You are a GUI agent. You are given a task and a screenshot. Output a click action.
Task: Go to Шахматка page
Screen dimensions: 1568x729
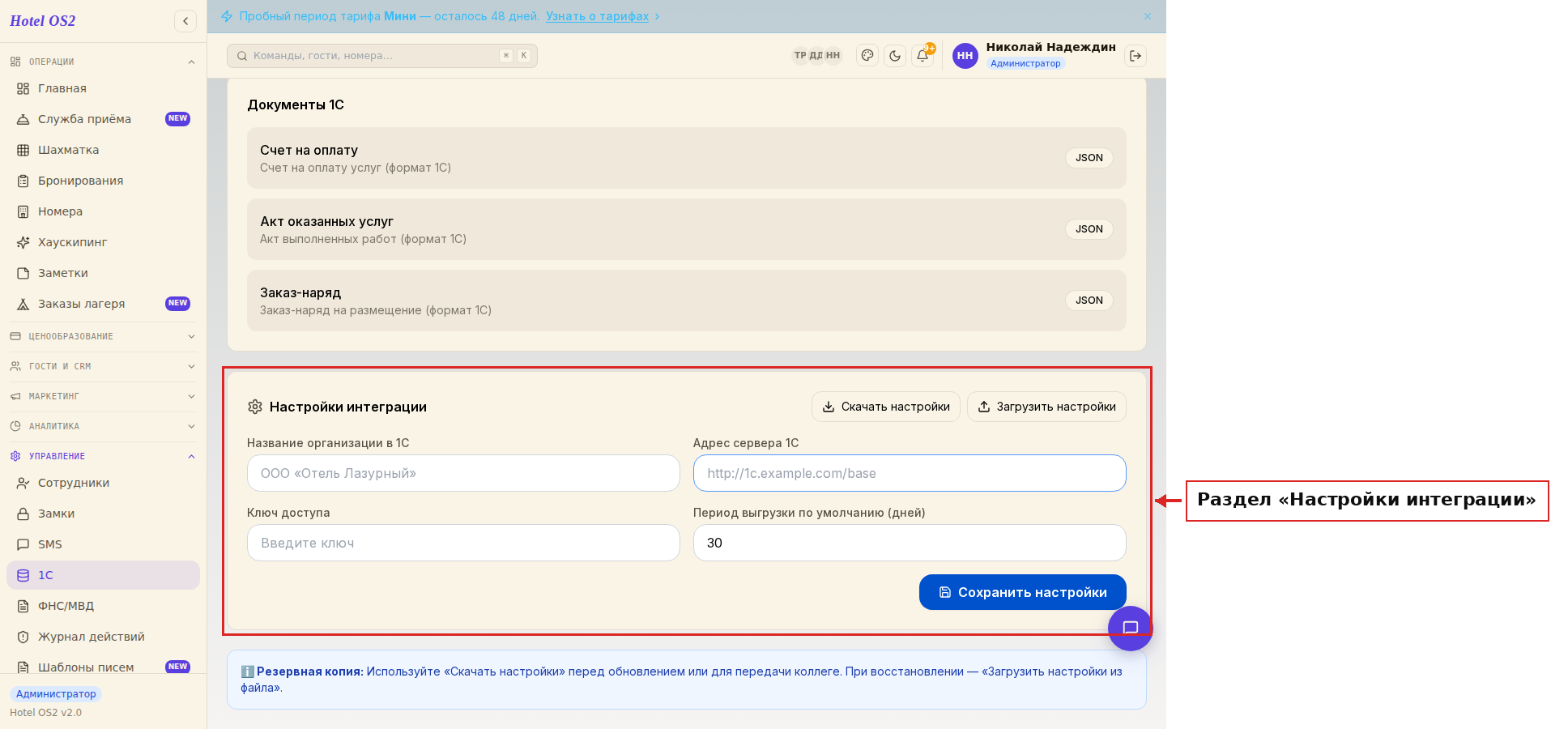103,150
